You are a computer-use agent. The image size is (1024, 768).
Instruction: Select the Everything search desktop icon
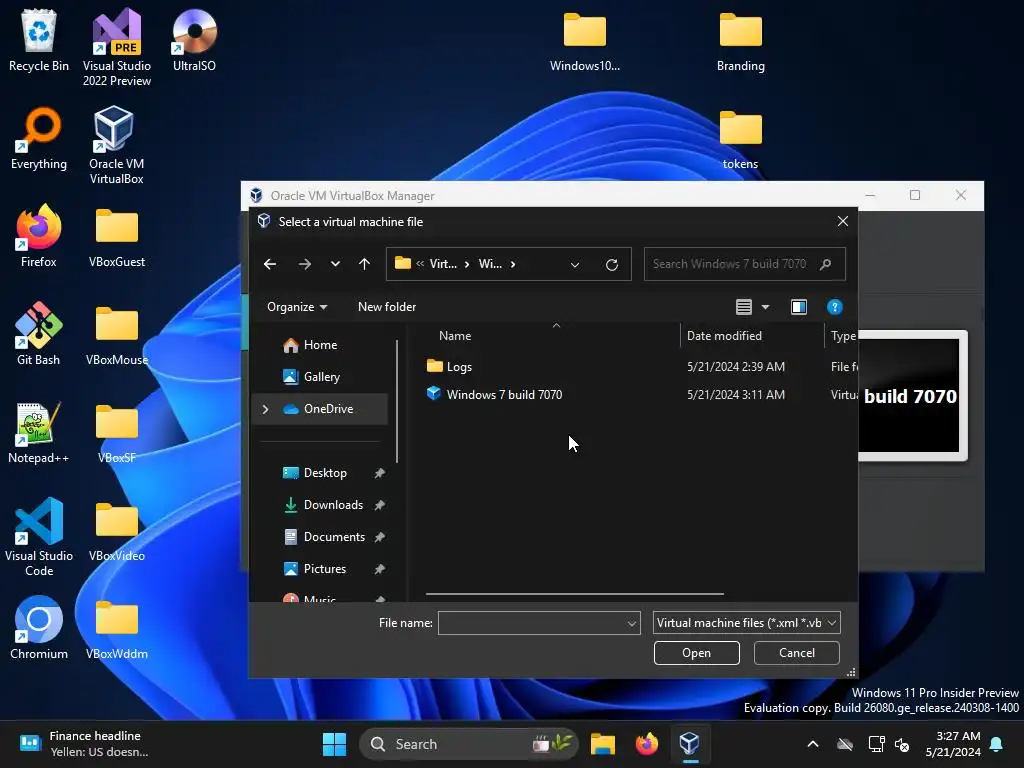tap(39, 138)
